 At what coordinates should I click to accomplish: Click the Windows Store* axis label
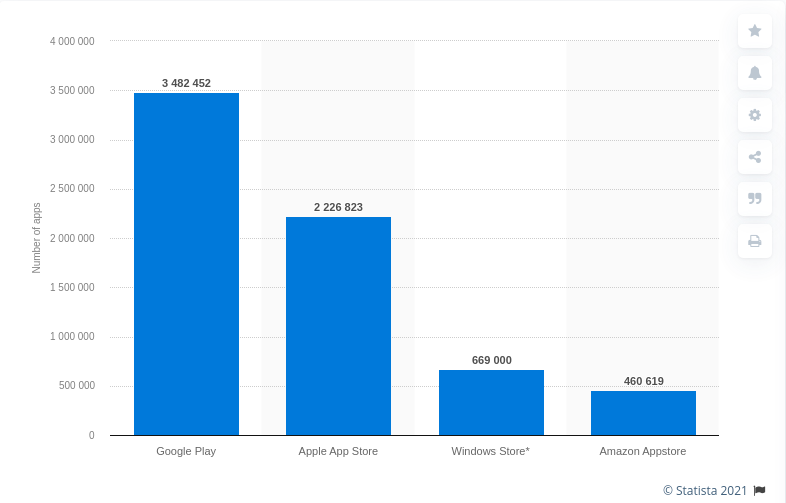click(x=491, y=451)
